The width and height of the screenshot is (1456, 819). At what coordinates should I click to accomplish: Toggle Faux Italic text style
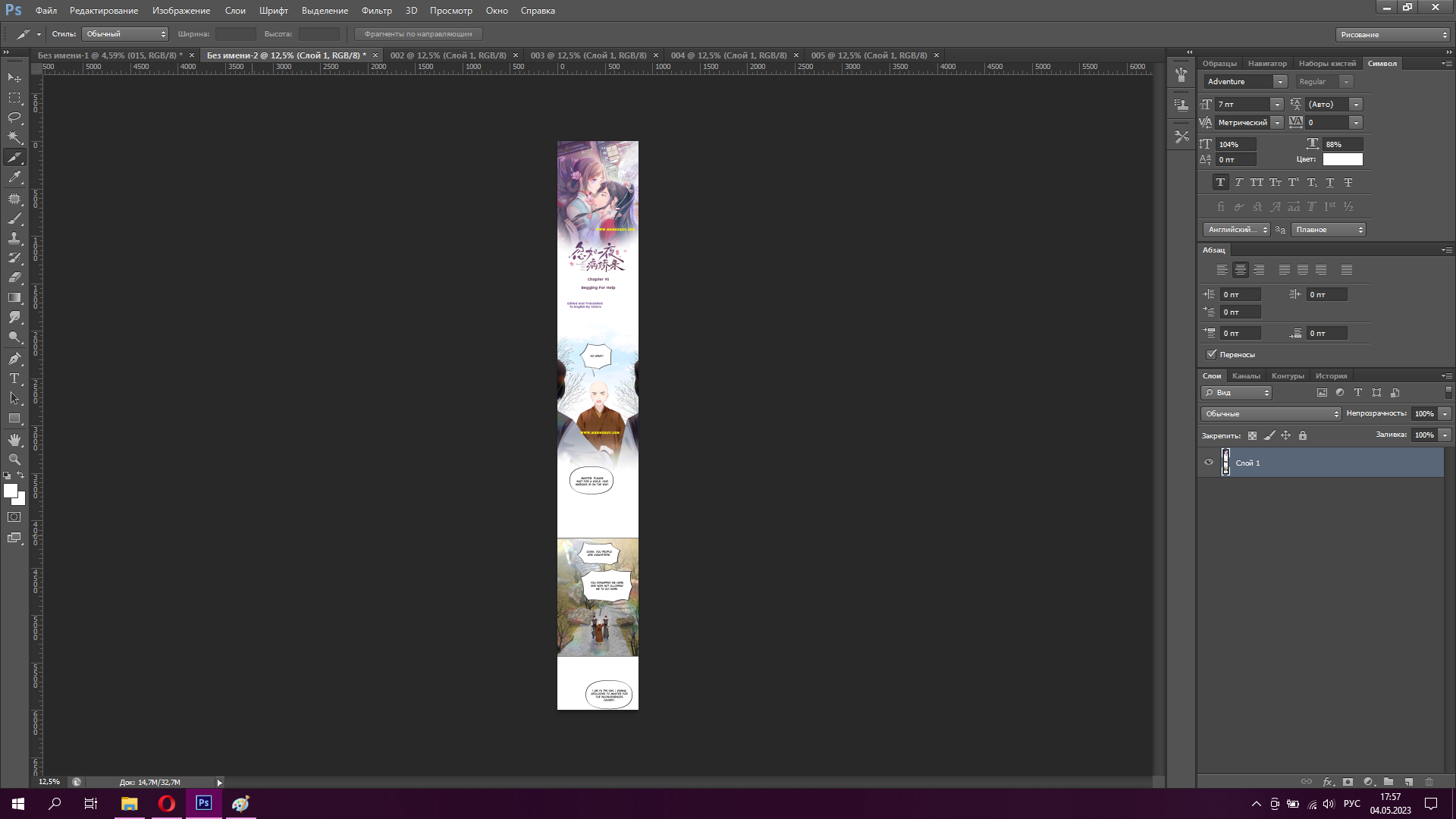(x=1238, y=182)
